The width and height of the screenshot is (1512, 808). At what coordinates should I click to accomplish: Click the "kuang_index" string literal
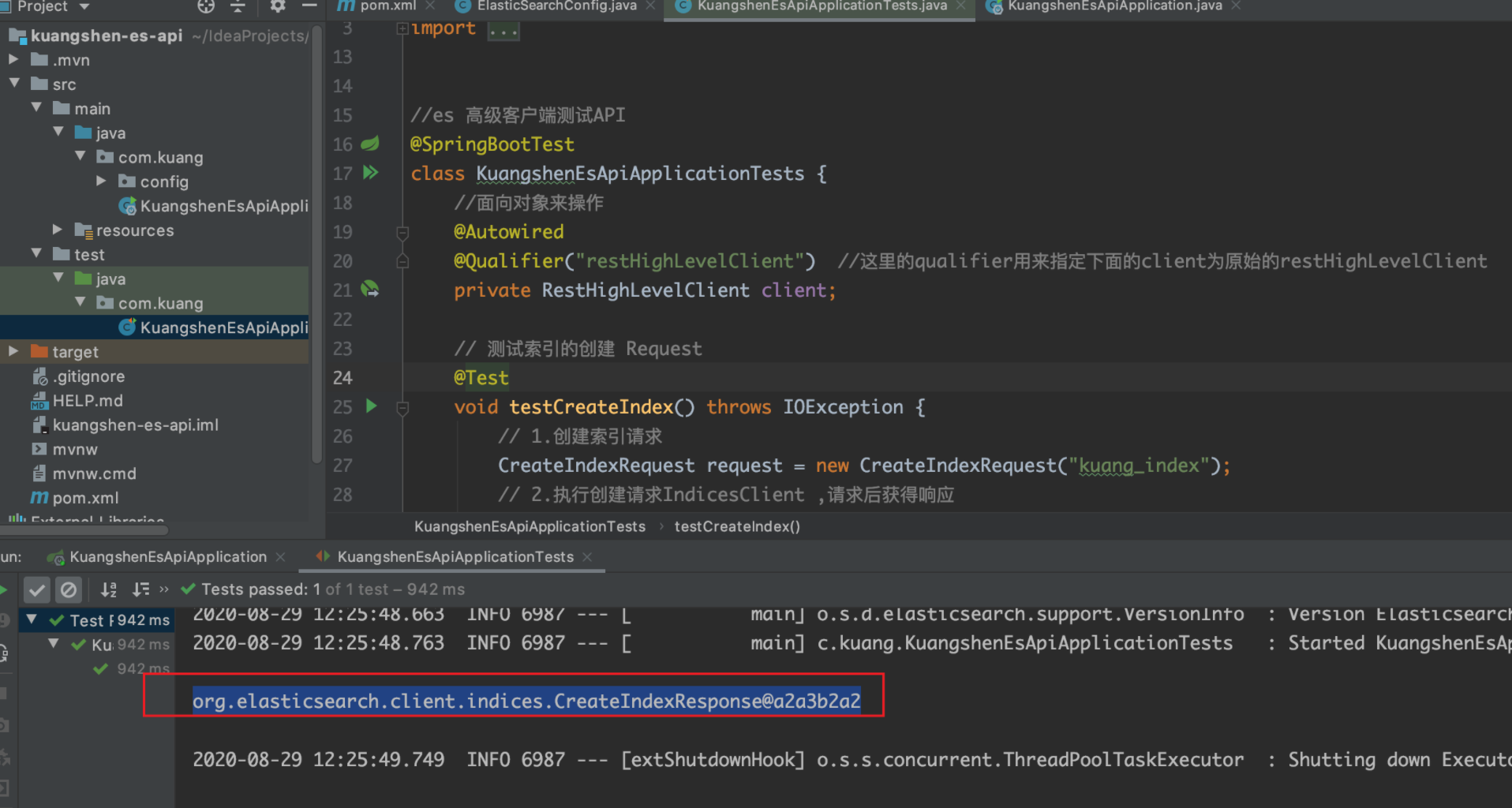tap(1139, 466)
